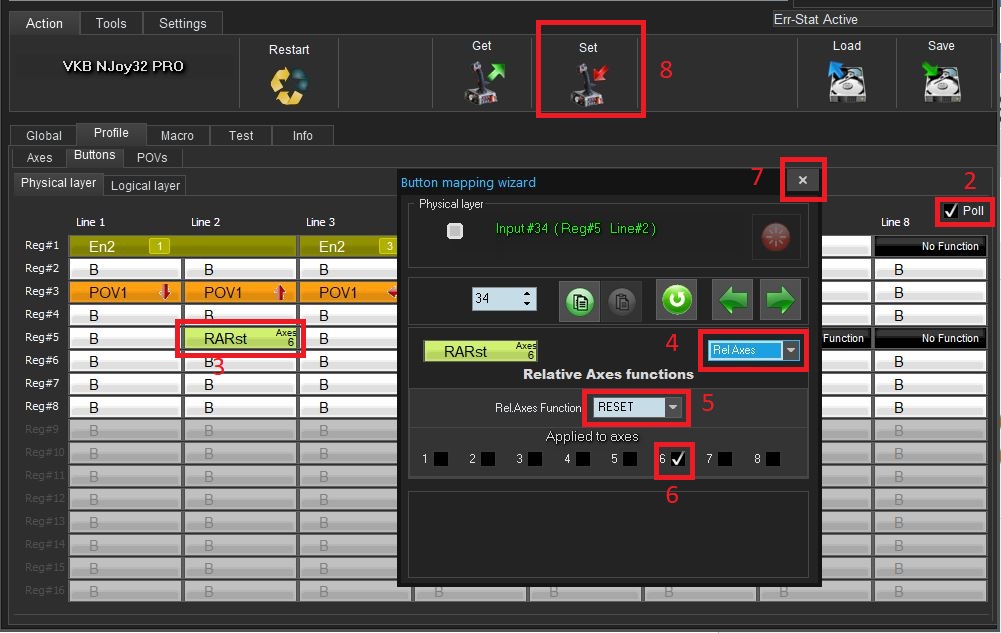Click the Restart device icon
Screen dimensions: 1001x633
point(289,84)
